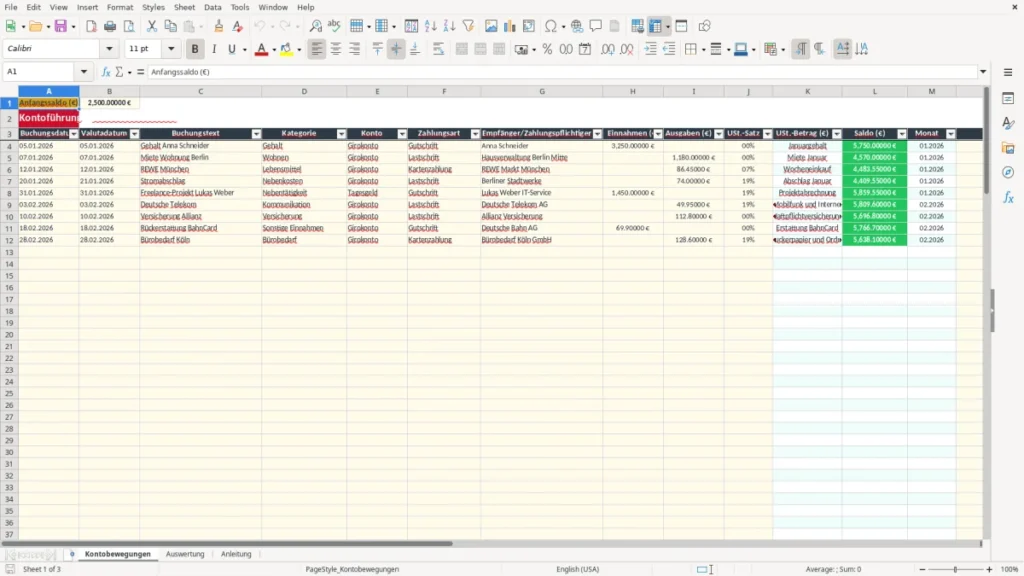
Task: Click into the formula input line
Action: tap(562, 72)
